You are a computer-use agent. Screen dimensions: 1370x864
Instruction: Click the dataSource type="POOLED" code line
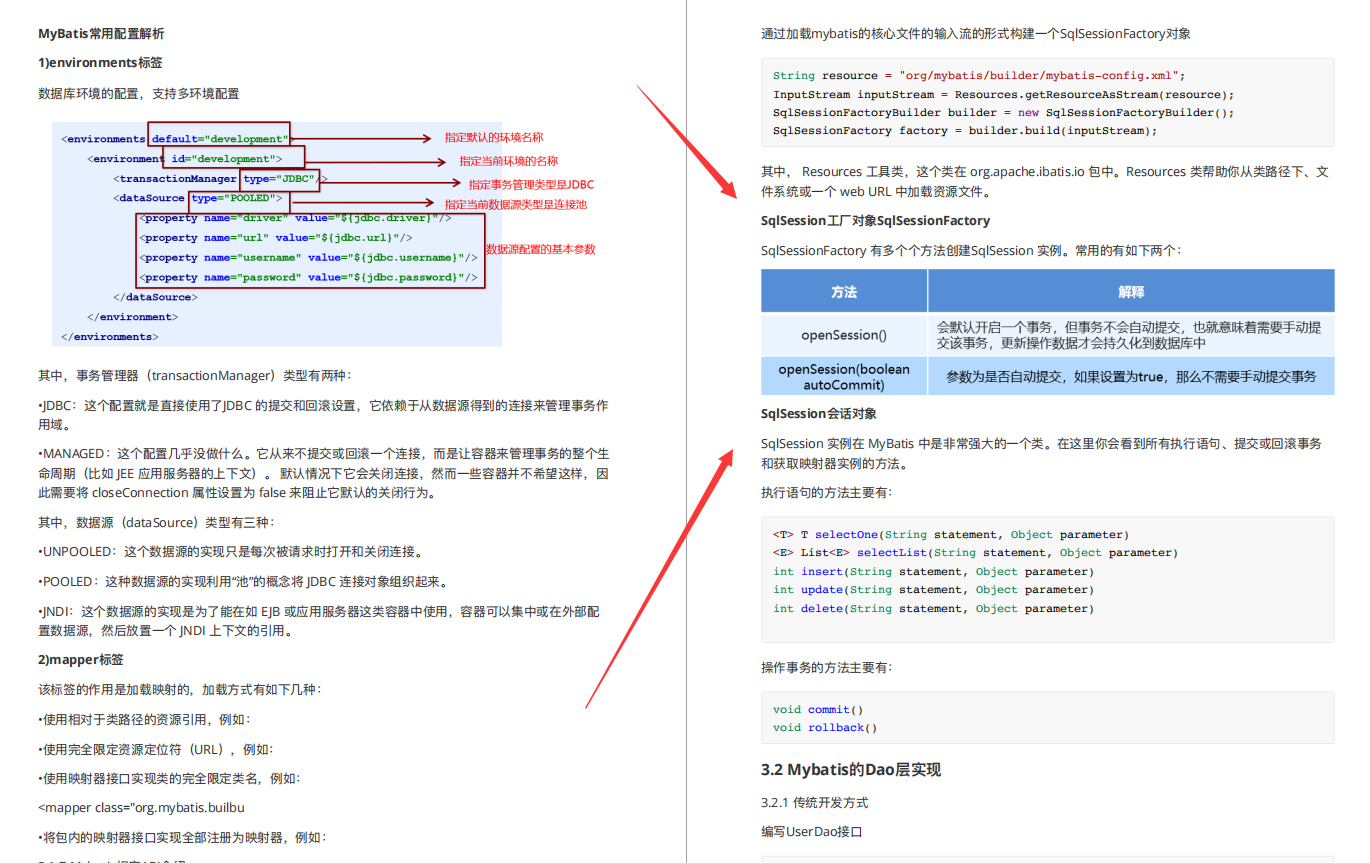coord(197,198)
